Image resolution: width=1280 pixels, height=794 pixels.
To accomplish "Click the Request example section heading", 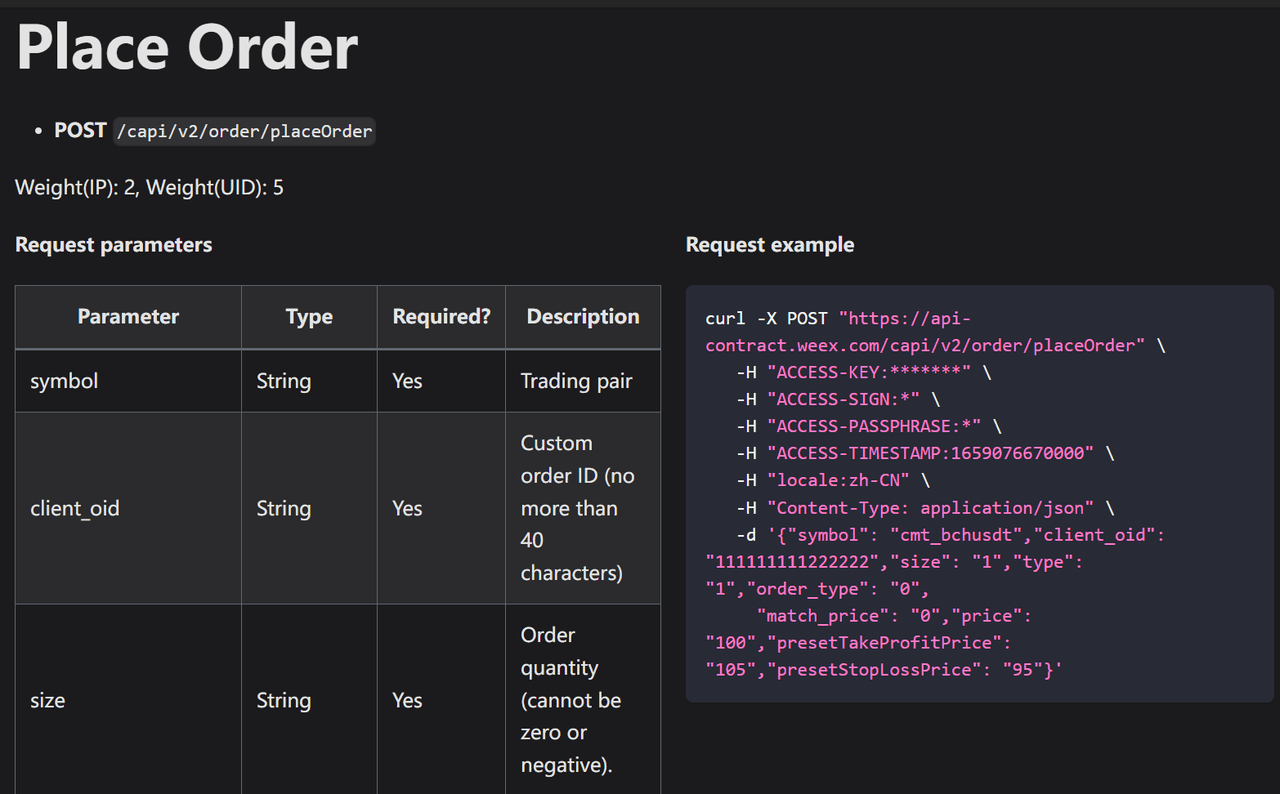I will click(x=769, y=244).
